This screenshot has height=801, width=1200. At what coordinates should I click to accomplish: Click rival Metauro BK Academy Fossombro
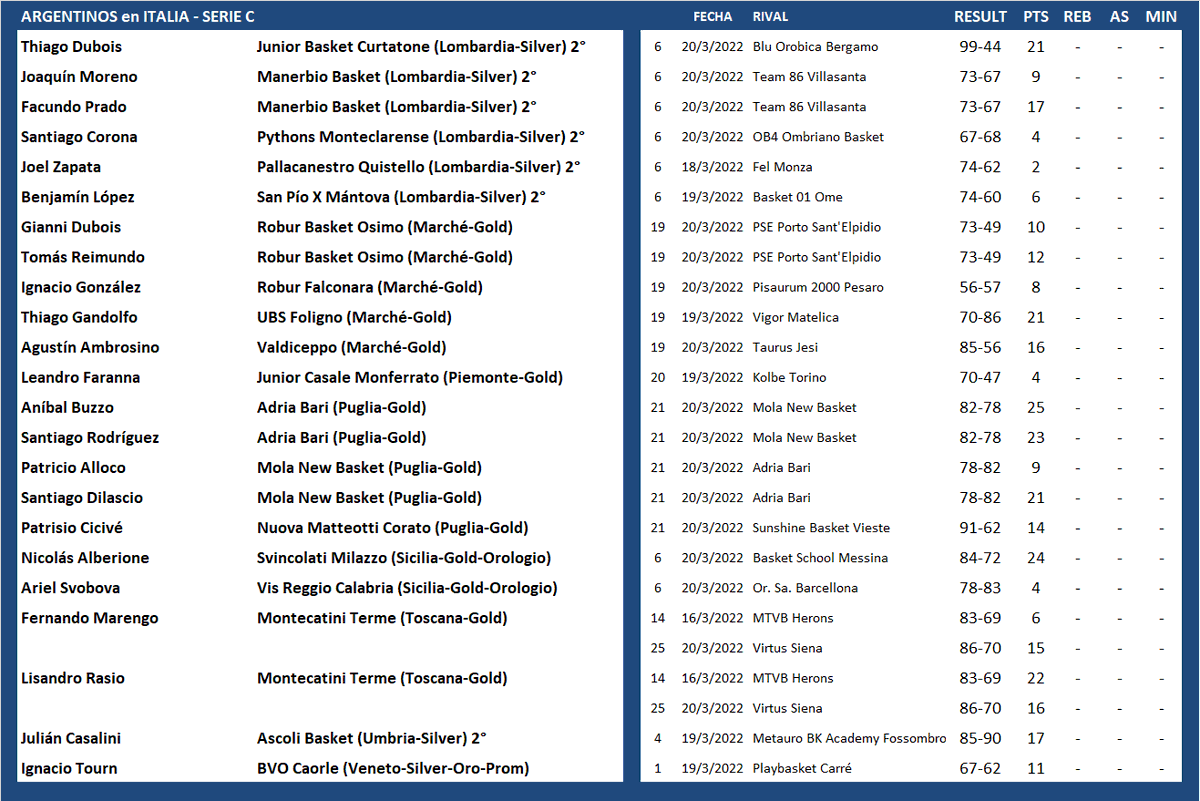[x=849, y=738]
